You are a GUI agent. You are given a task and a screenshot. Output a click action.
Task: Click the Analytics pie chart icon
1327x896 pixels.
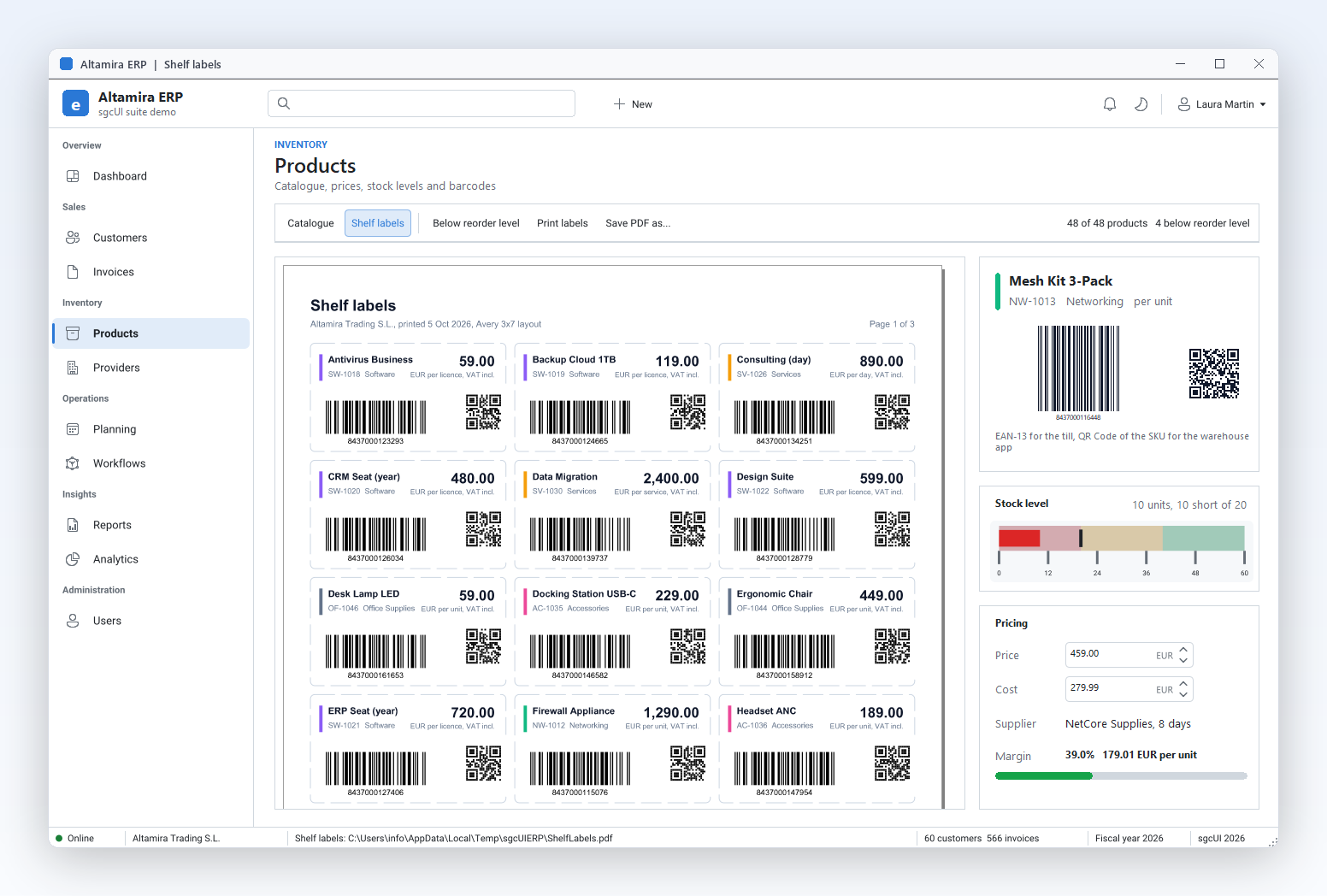pos(73,559)
